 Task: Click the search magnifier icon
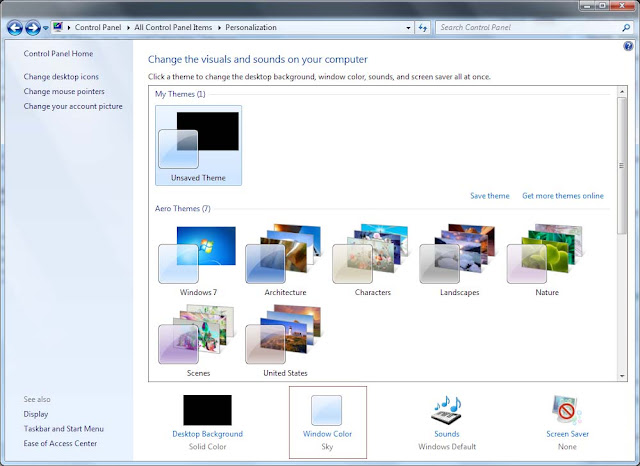tap(626, 28)
